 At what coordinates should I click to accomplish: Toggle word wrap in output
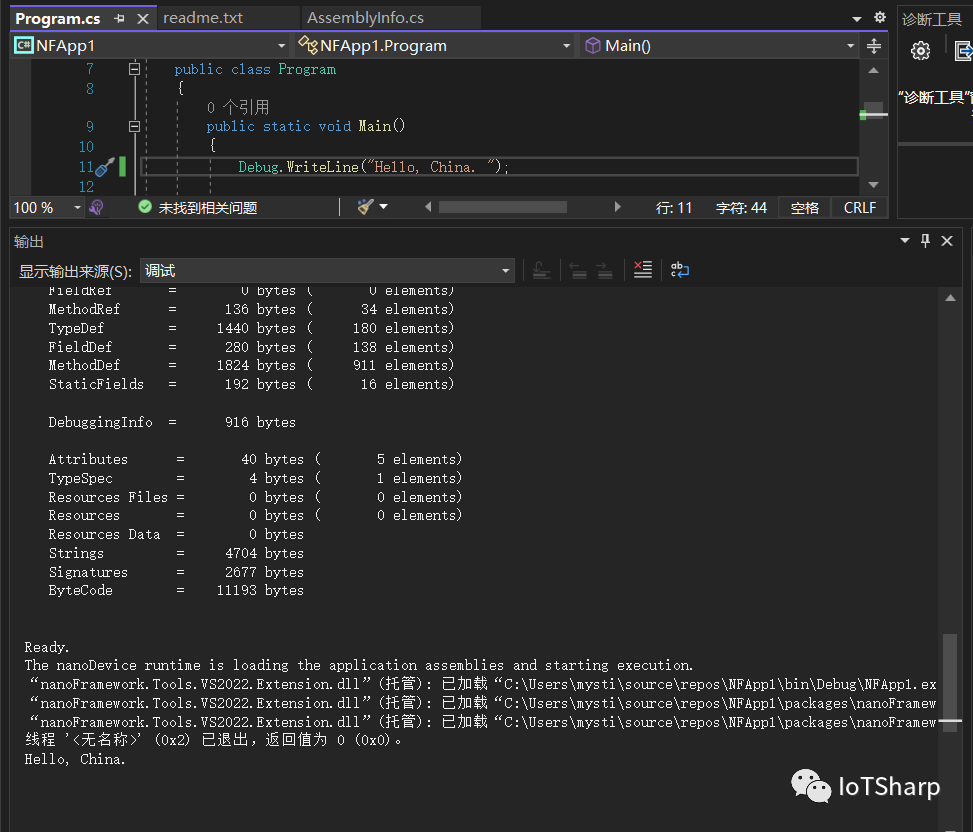pyautogui.click(x=679, y=270)
